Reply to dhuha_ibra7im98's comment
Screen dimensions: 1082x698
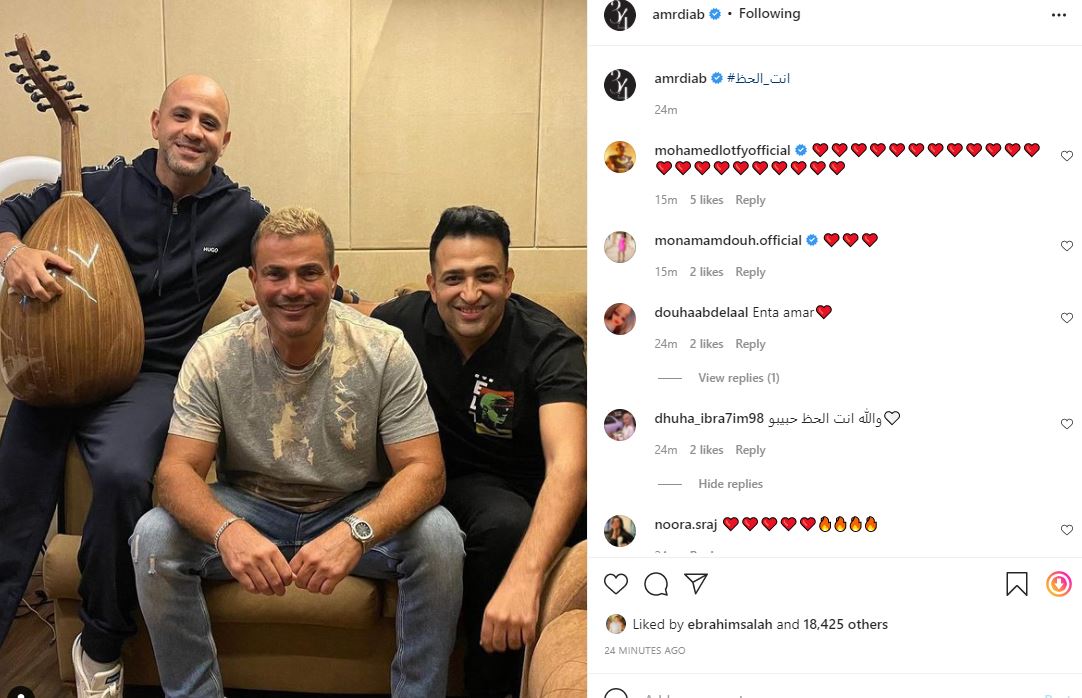tap(750, 450)
